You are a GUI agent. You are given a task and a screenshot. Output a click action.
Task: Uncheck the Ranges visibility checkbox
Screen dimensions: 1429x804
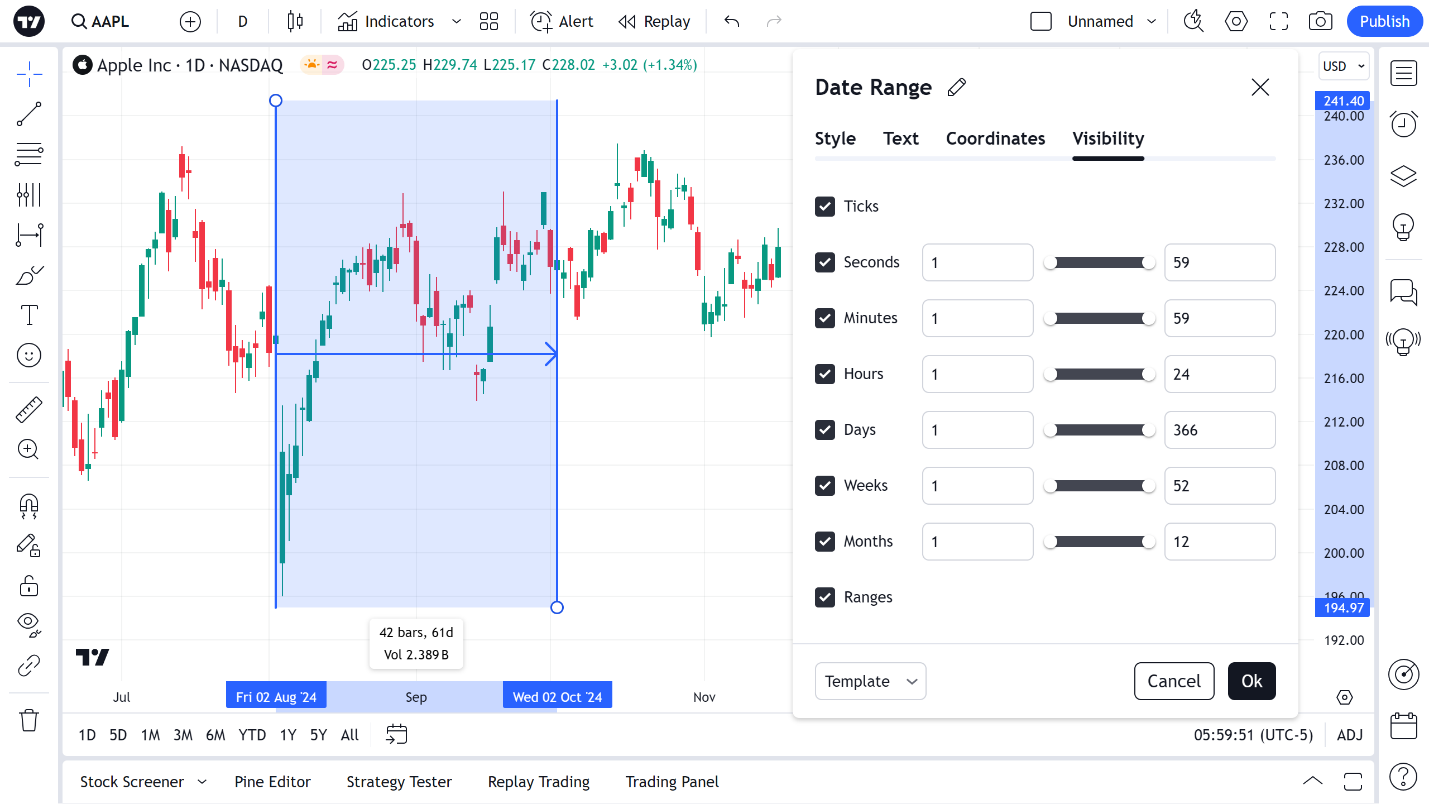825,597
